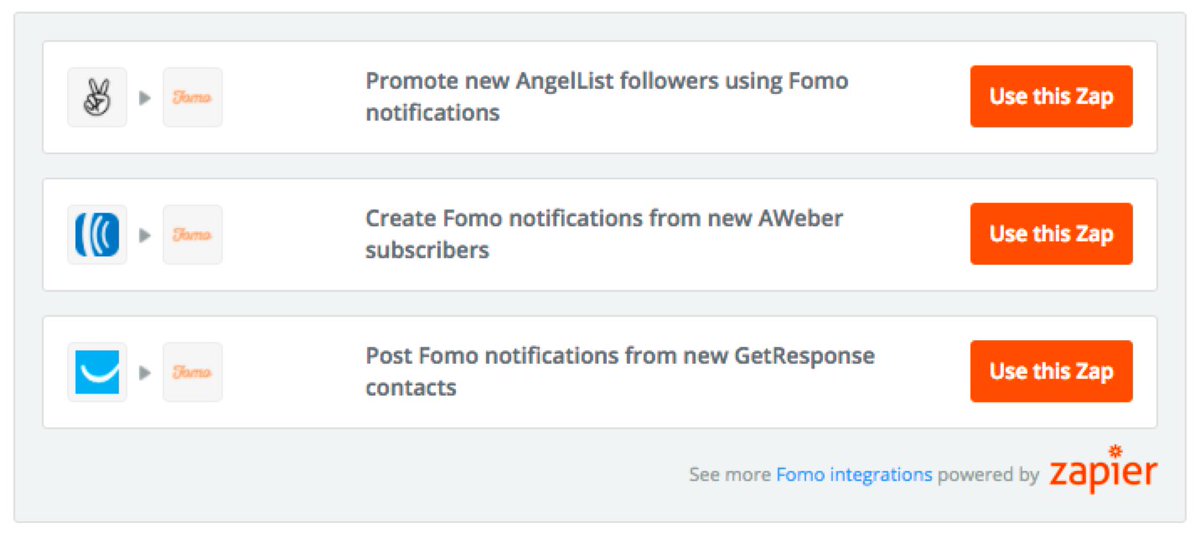Click the GetResponse smile envelope icon
Screen dimensions: 1200x533
97,372
